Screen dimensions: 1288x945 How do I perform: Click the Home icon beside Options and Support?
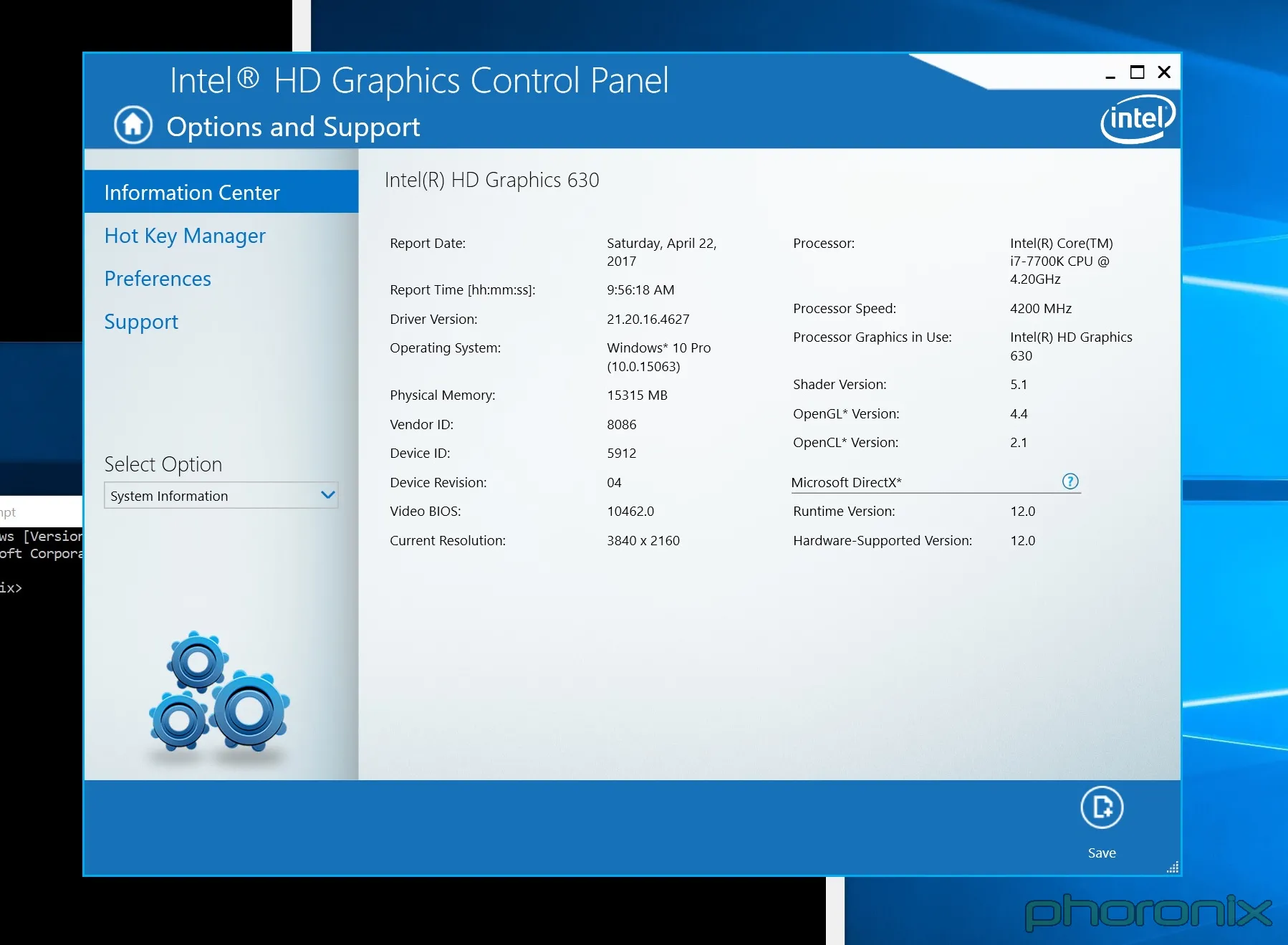click(x=133, y=125)
